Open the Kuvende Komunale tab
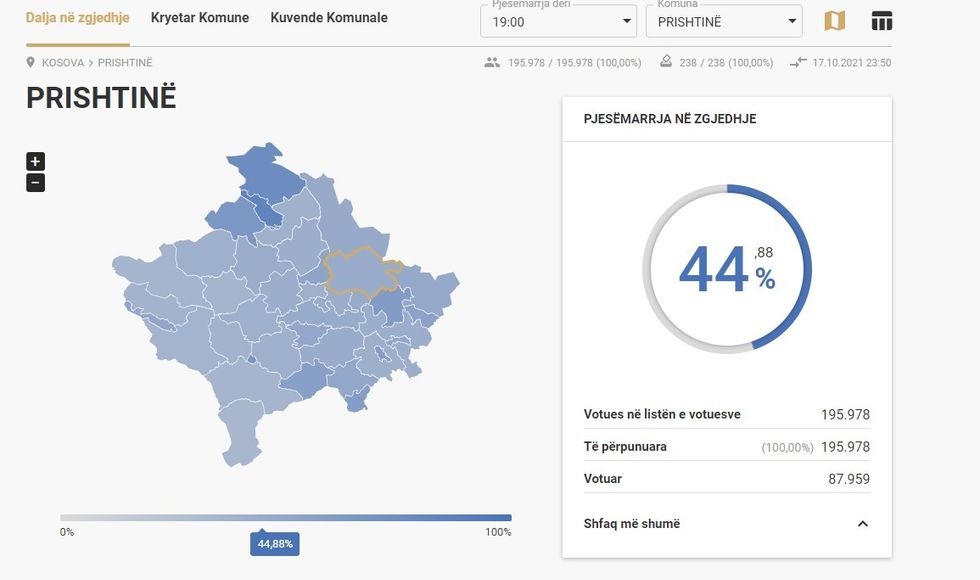Viewport: 980px width, 580px height. pyautogui.click(x=329, y=18)
